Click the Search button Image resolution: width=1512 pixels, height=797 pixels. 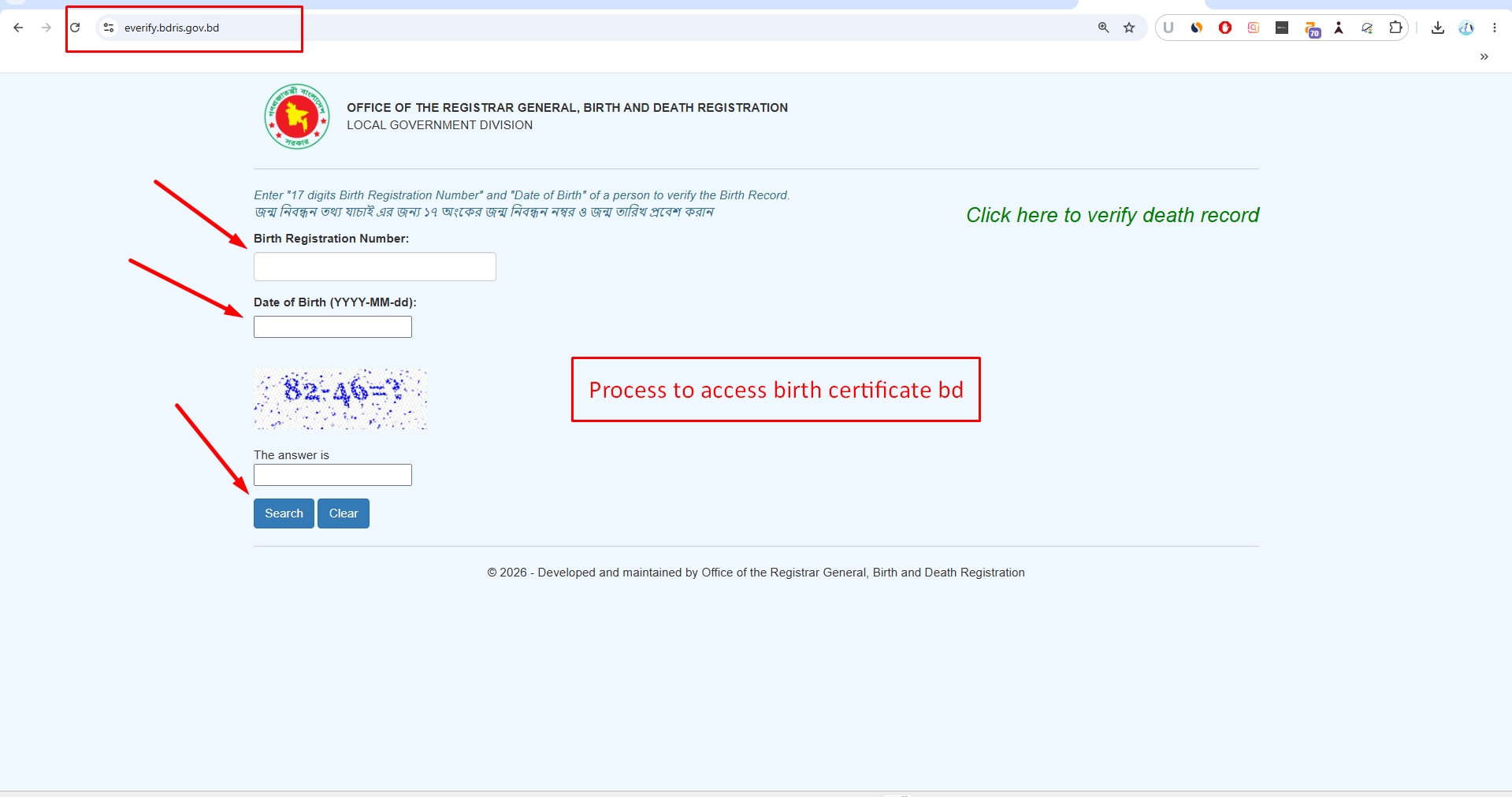[x=284, y=513]
